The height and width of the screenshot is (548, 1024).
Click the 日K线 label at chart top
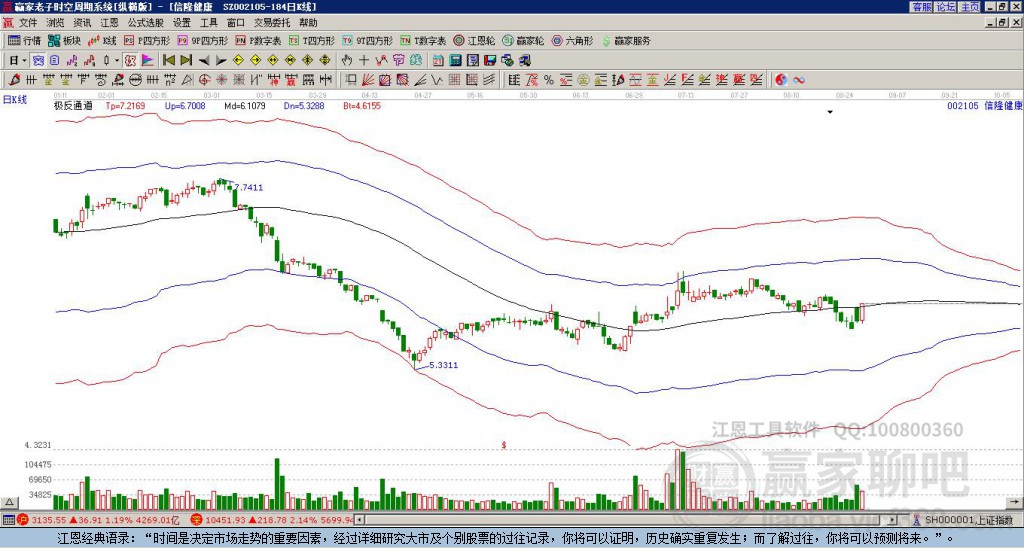[14, 99]
